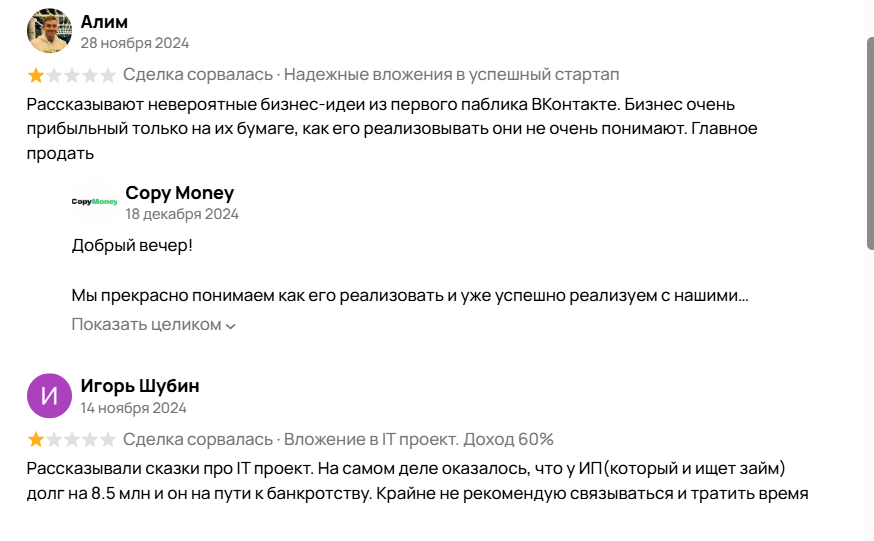874x541 pixels.
Task: Click the first star in Игорь Шубин's rating
Action: [x=36, y=440]
